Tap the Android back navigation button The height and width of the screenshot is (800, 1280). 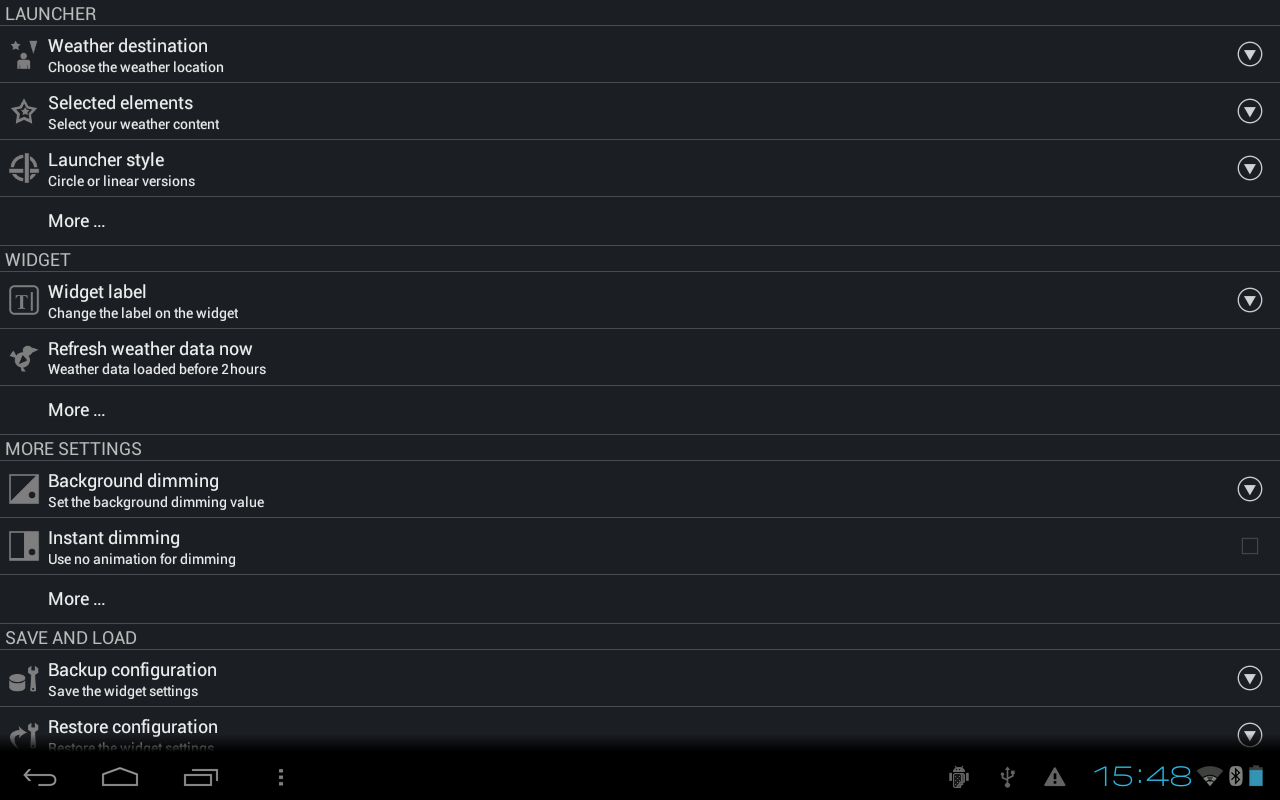point(40,777)
